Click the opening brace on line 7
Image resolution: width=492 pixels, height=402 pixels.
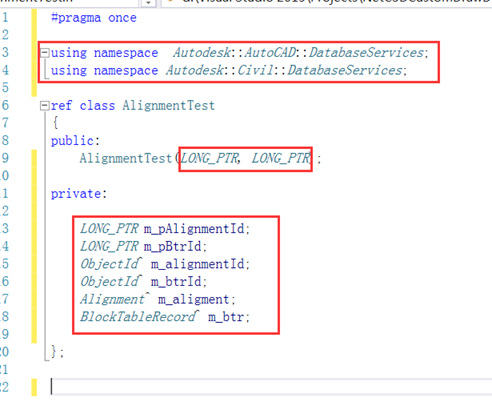point(56,123)
